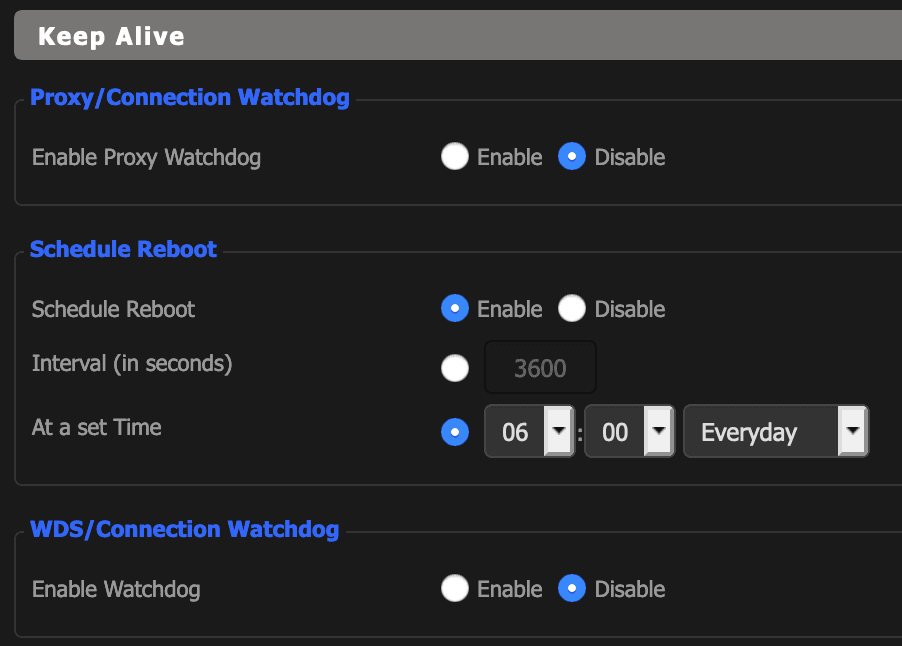The image size is (902, 646).
Task: Select Disable for WDS Enable Watchdog
Action: 572,588
